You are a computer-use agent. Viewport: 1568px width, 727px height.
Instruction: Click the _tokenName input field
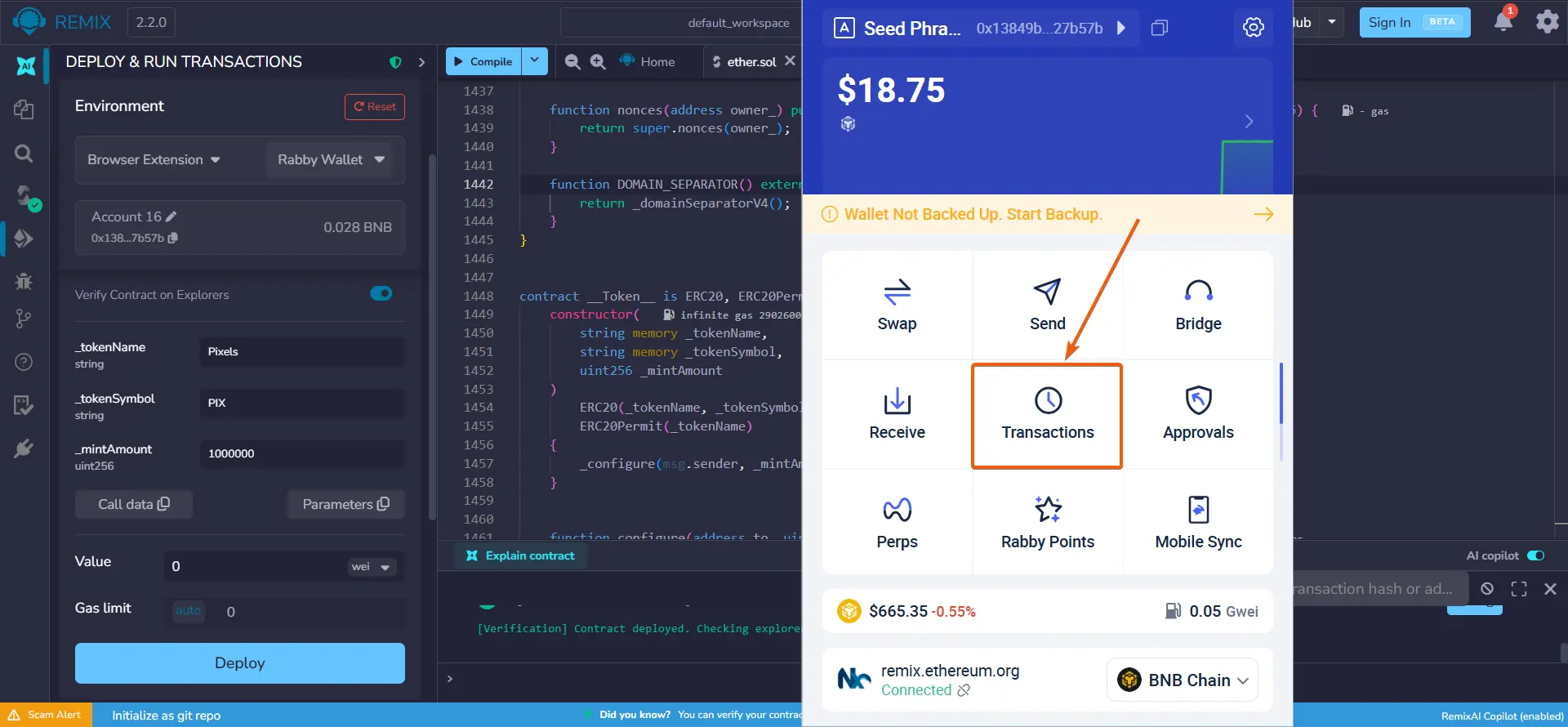pos(302,351)
